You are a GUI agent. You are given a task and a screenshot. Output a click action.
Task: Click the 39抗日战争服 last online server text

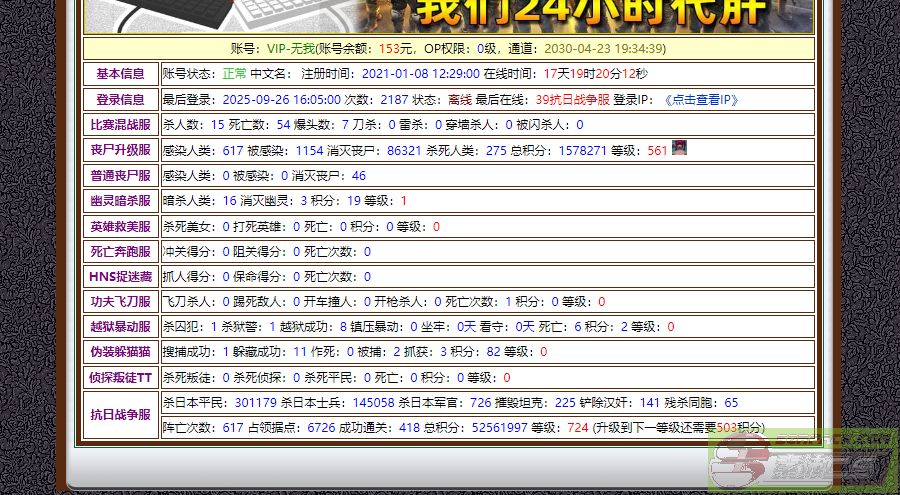tap(572, 99)
